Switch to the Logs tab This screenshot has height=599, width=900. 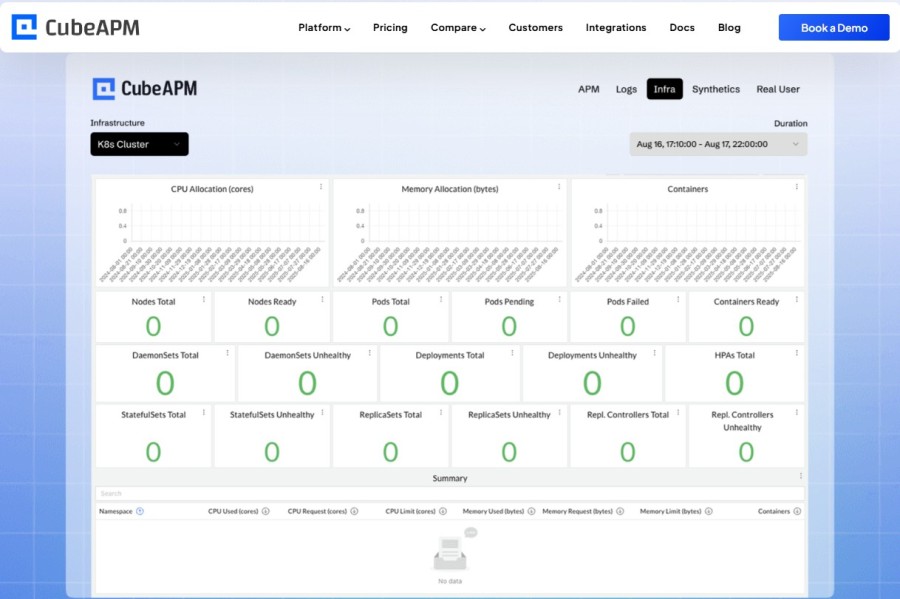pos(626,89)
